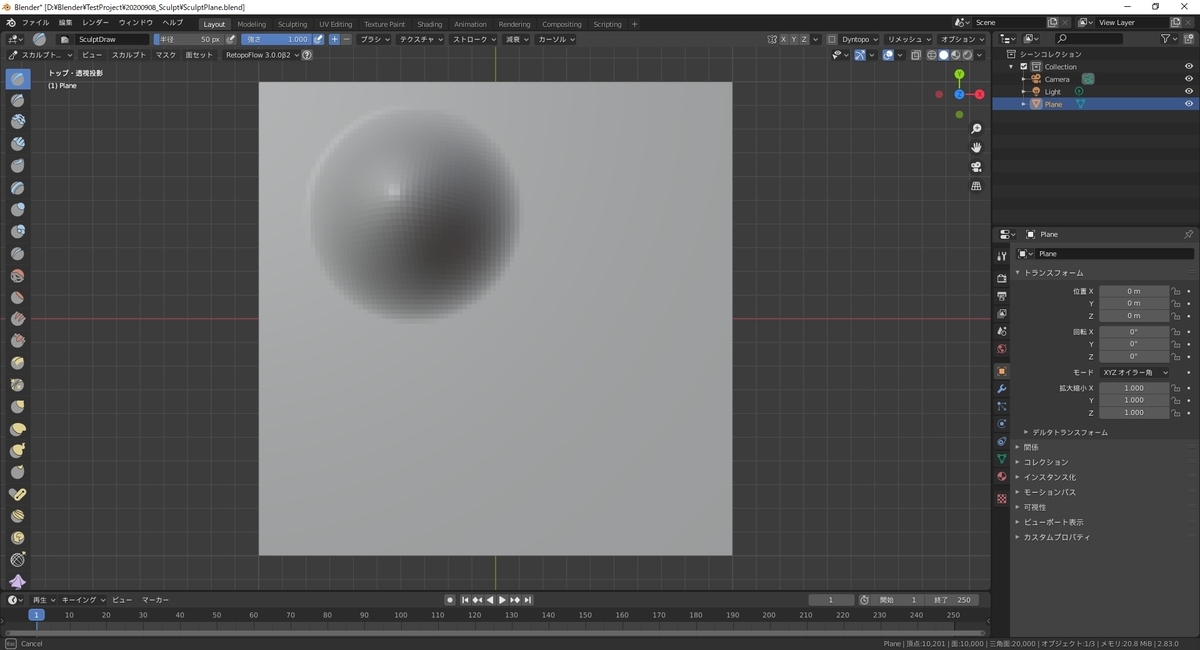Open the Modifiers wrench tab icon
1200x650 pixels.
point(1001,389)
